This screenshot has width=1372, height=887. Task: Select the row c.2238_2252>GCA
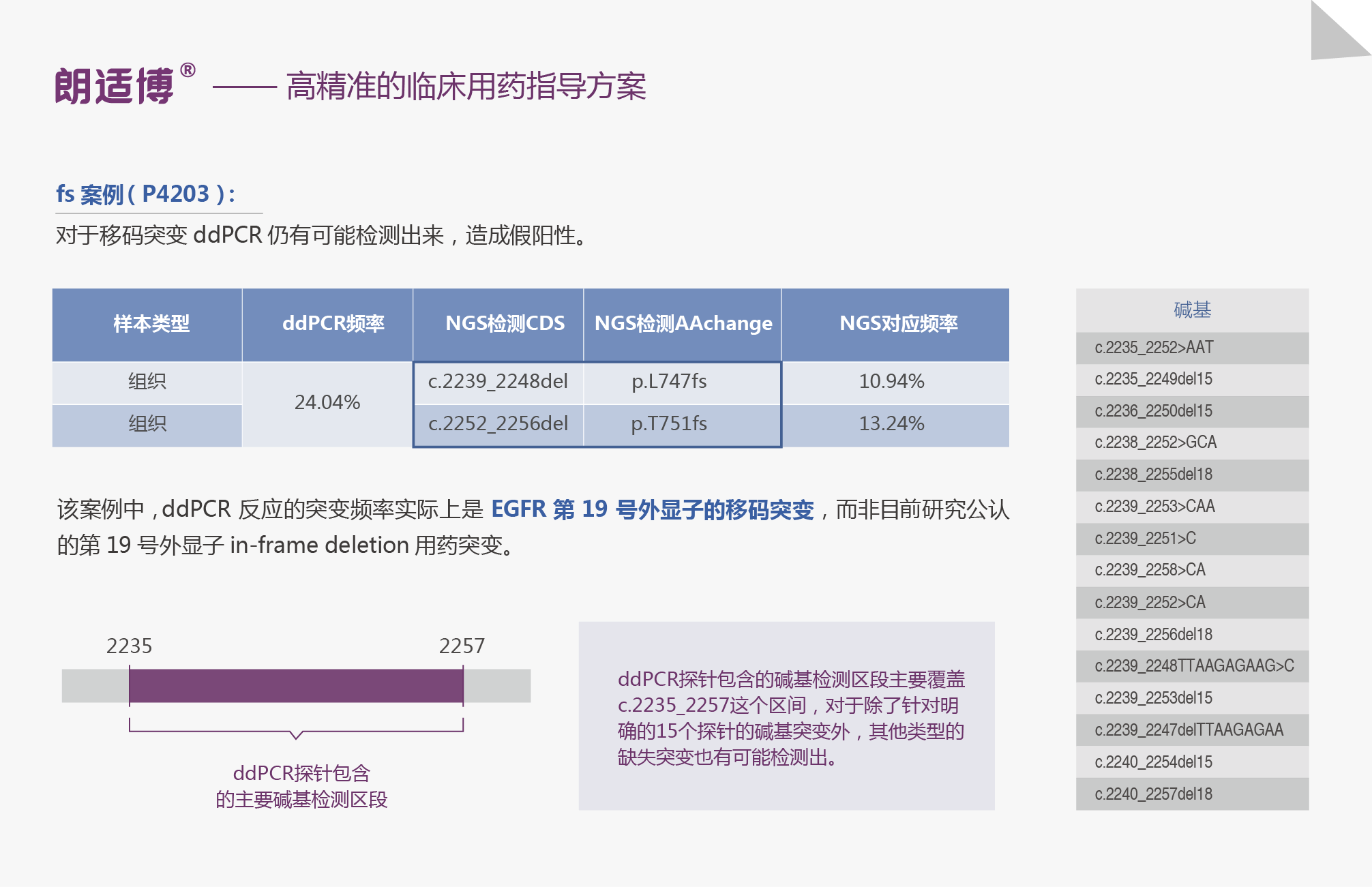pos(1192,443)
